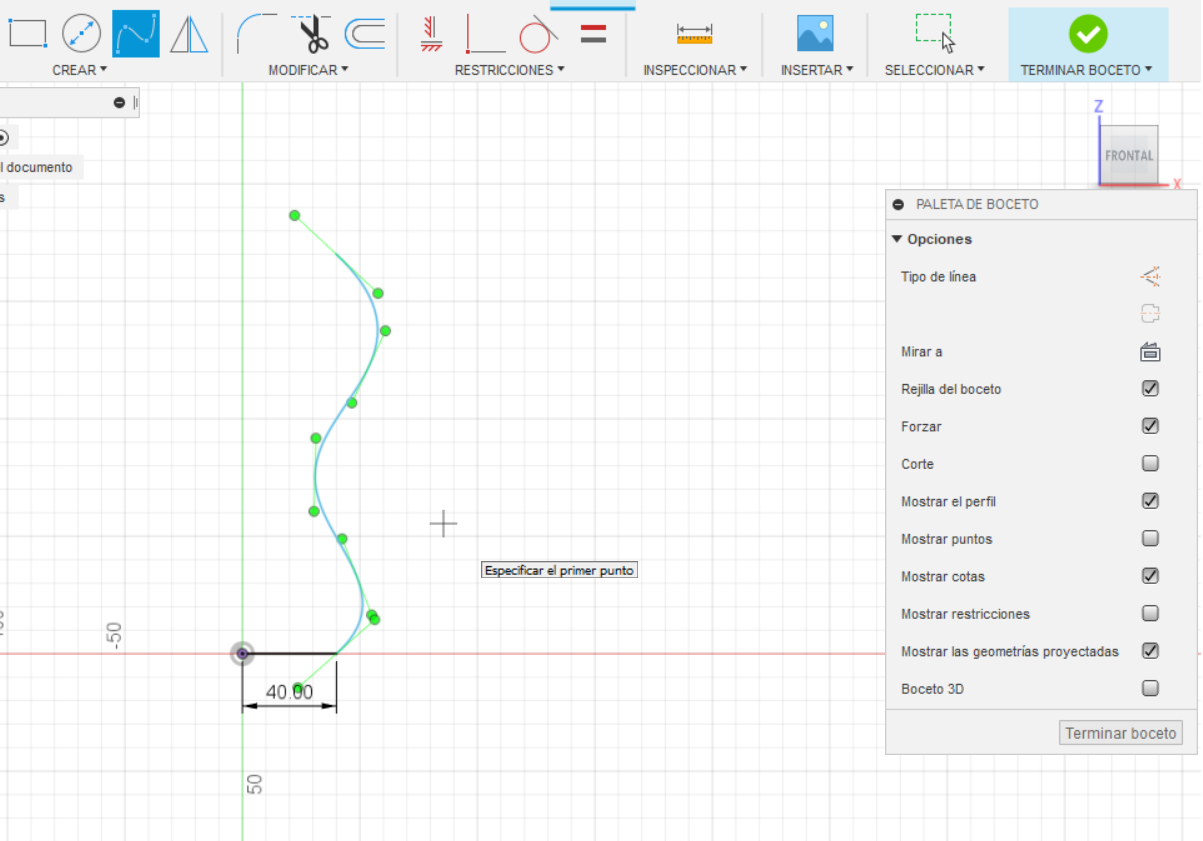Click the Measure ruler icon

tap(694, 34)
